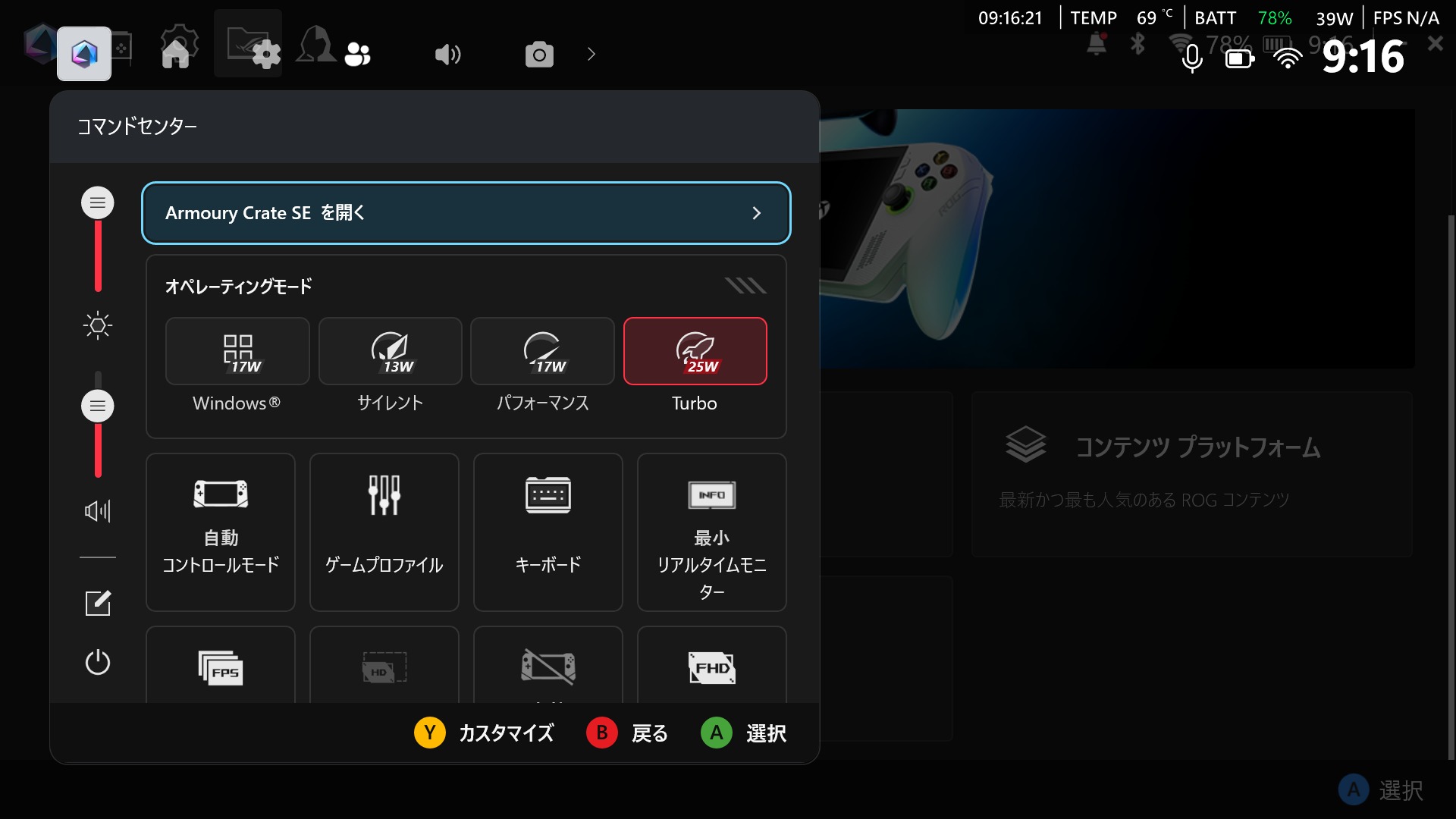This screenshot has width=1456, height=819.
Task: Open the Armoury Crate icon in top bar
Action: [x=84, y=54]
